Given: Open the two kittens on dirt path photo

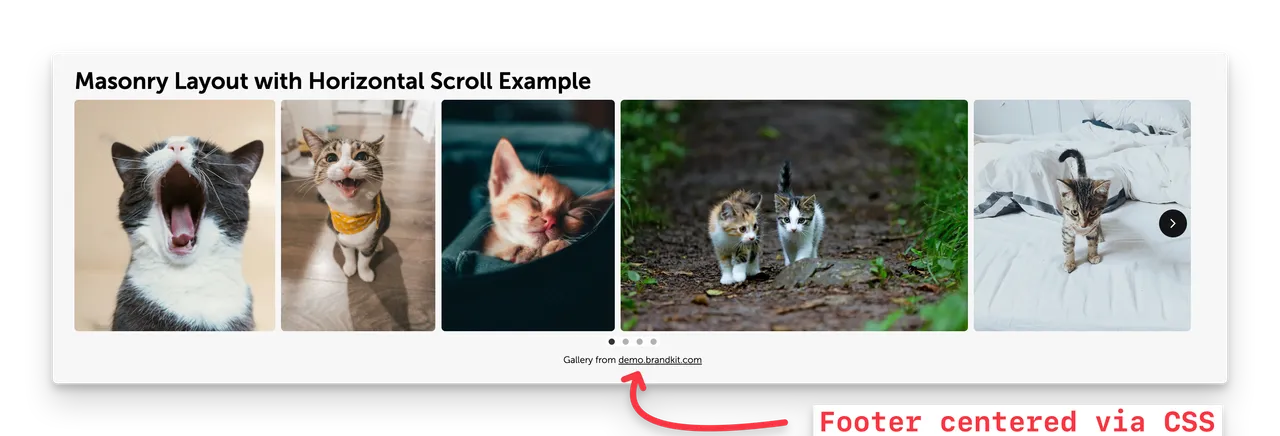Looking at the screenshot, I should click(x=794, y=215).
